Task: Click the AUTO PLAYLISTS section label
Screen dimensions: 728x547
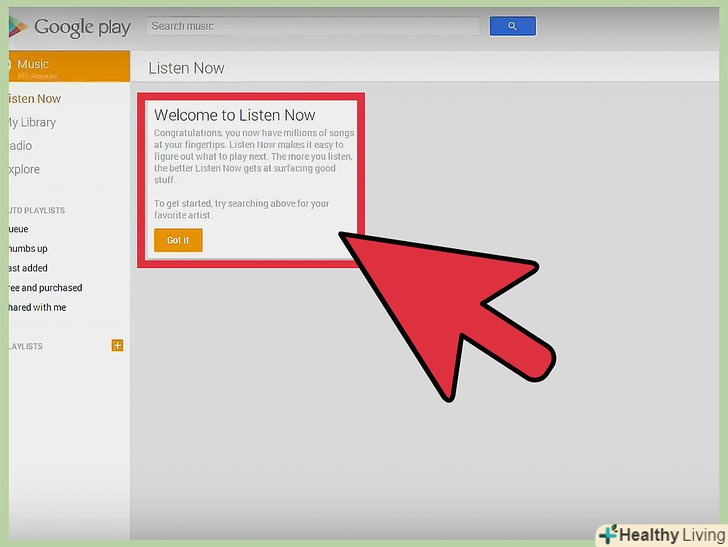Action: (37, 210)
